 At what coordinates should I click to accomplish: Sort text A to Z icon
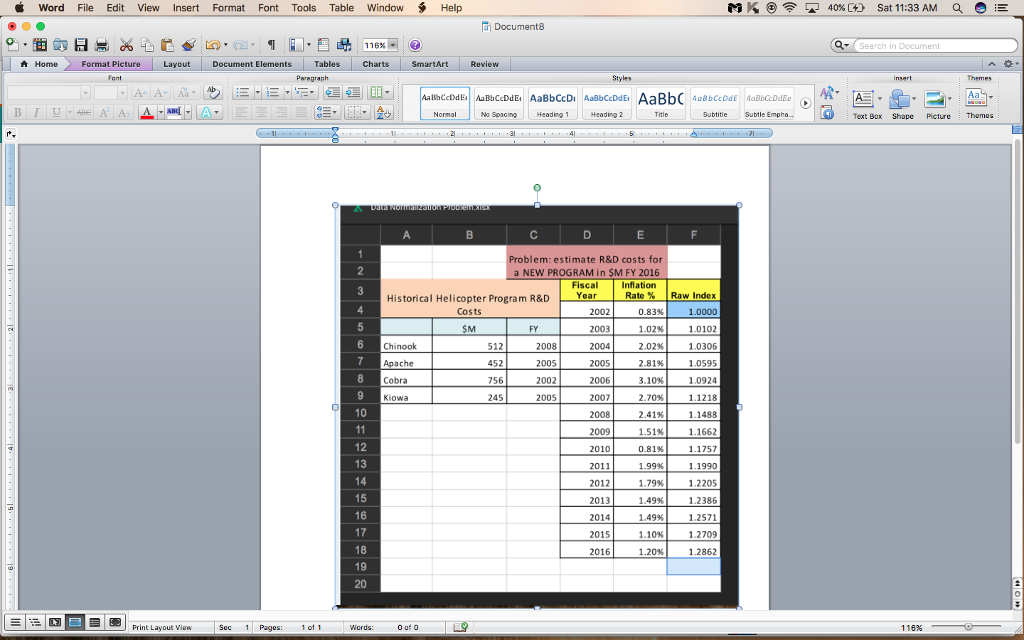385,112
